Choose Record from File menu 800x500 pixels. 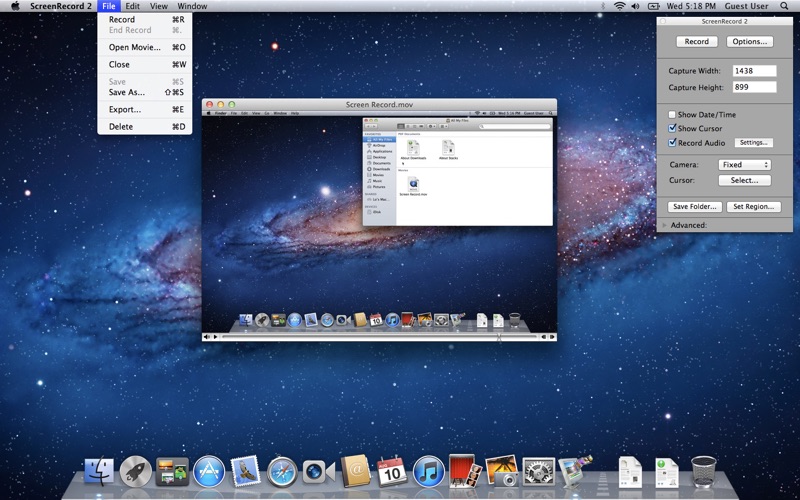tap(145, 19)
